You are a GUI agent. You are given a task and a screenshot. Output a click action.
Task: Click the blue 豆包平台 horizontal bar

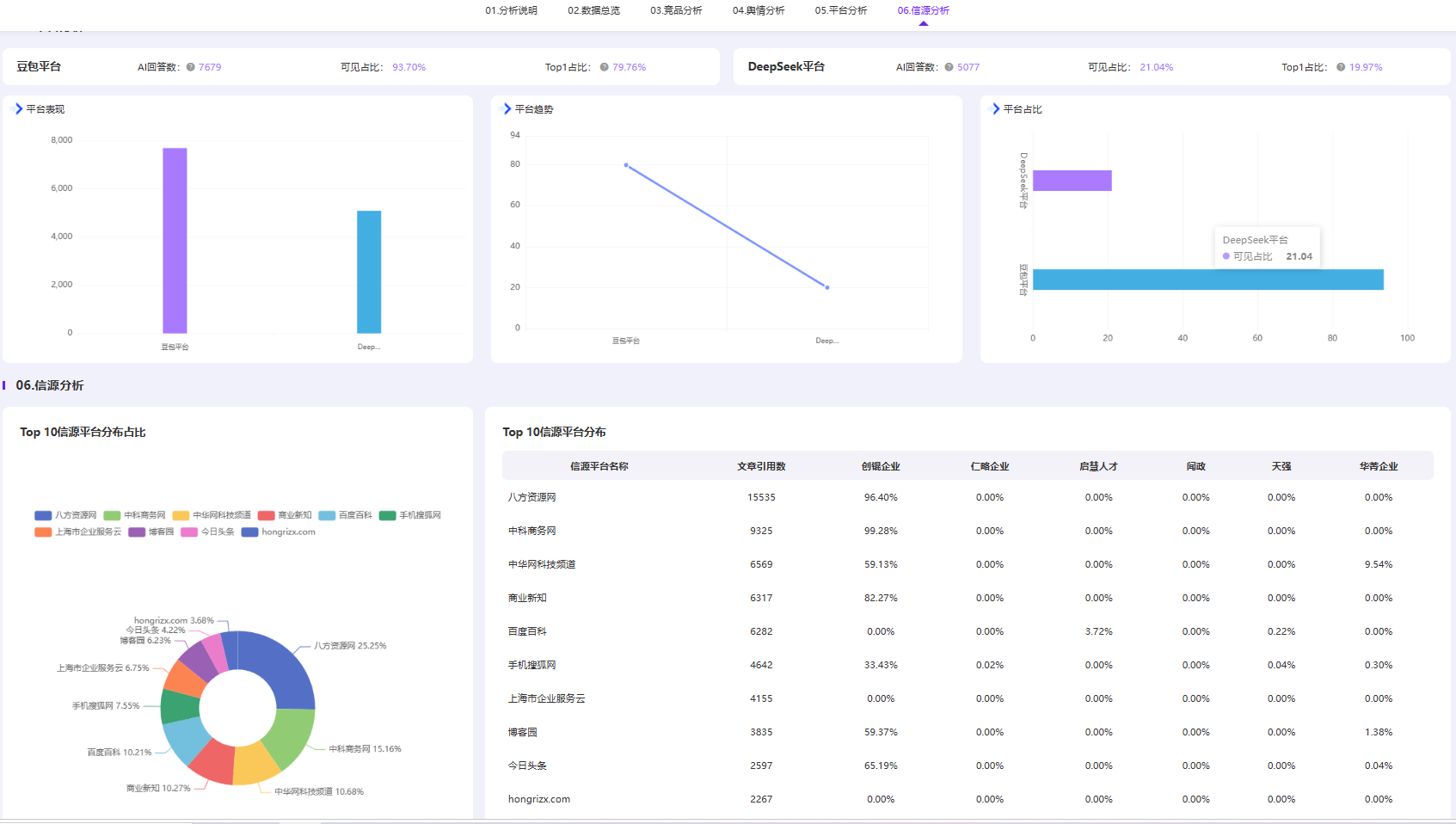click(1207, 280)
